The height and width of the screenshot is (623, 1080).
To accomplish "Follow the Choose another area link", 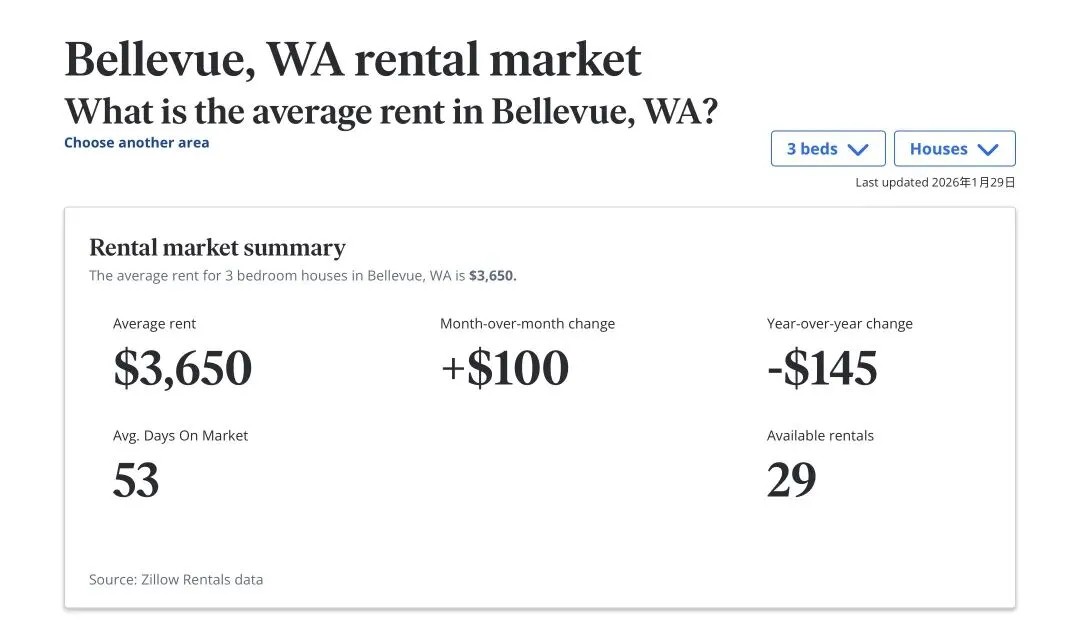I will pos(137,142).
